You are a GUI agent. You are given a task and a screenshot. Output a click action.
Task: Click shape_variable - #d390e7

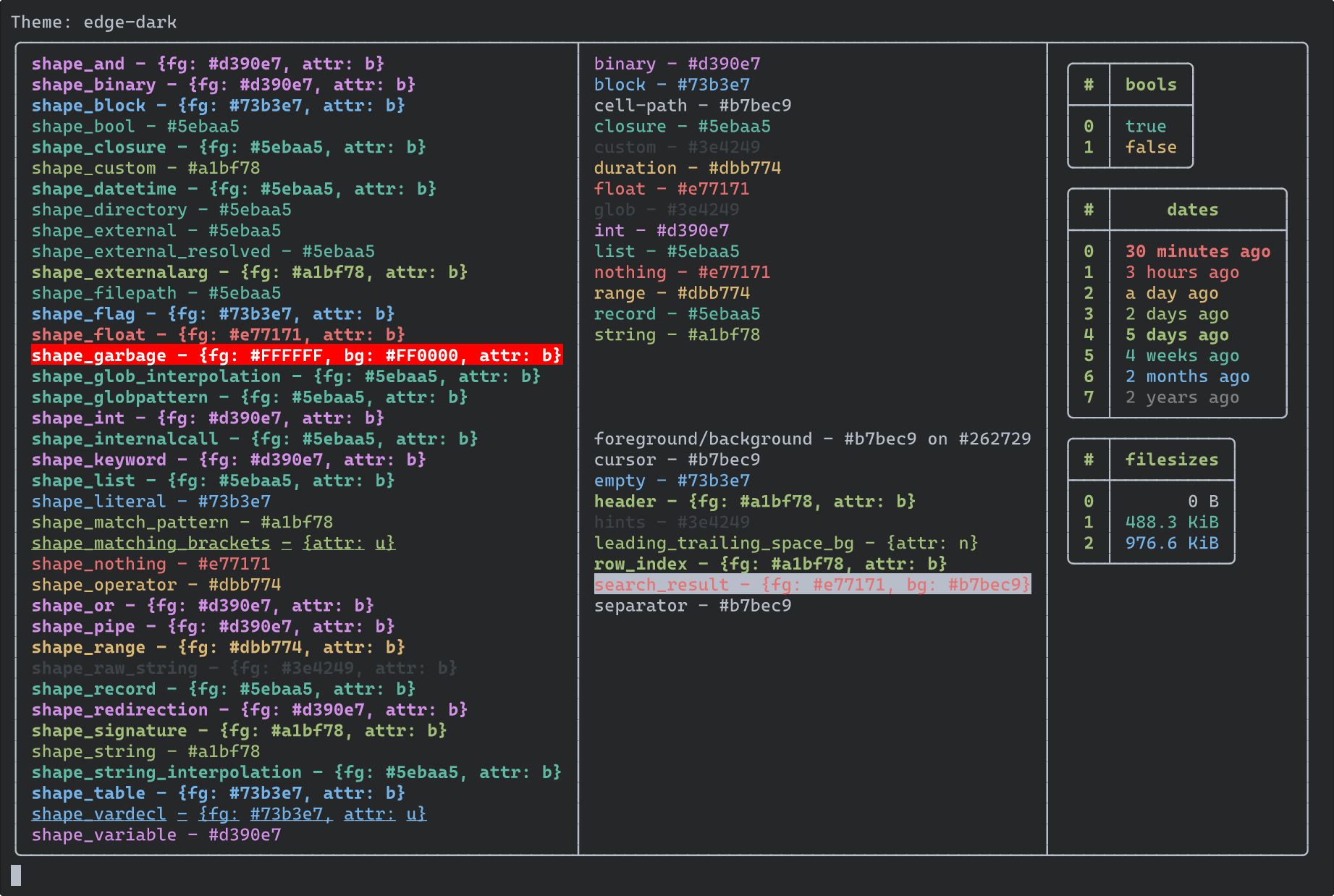click(x=156, y=835)
